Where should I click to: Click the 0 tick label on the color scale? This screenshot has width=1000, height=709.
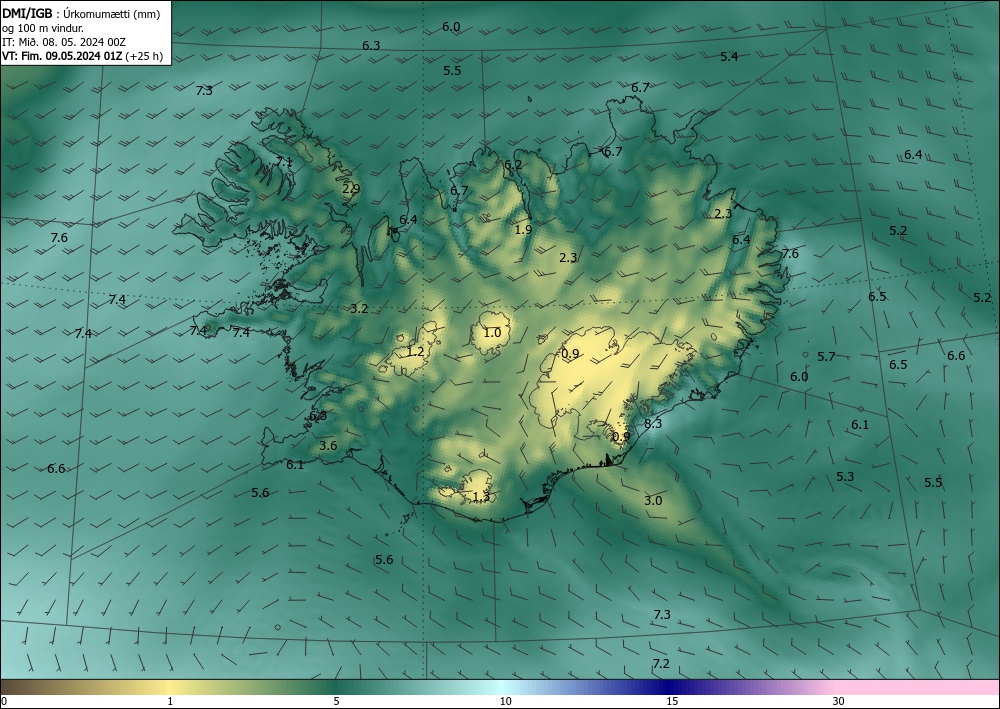[x=4, y=701]
